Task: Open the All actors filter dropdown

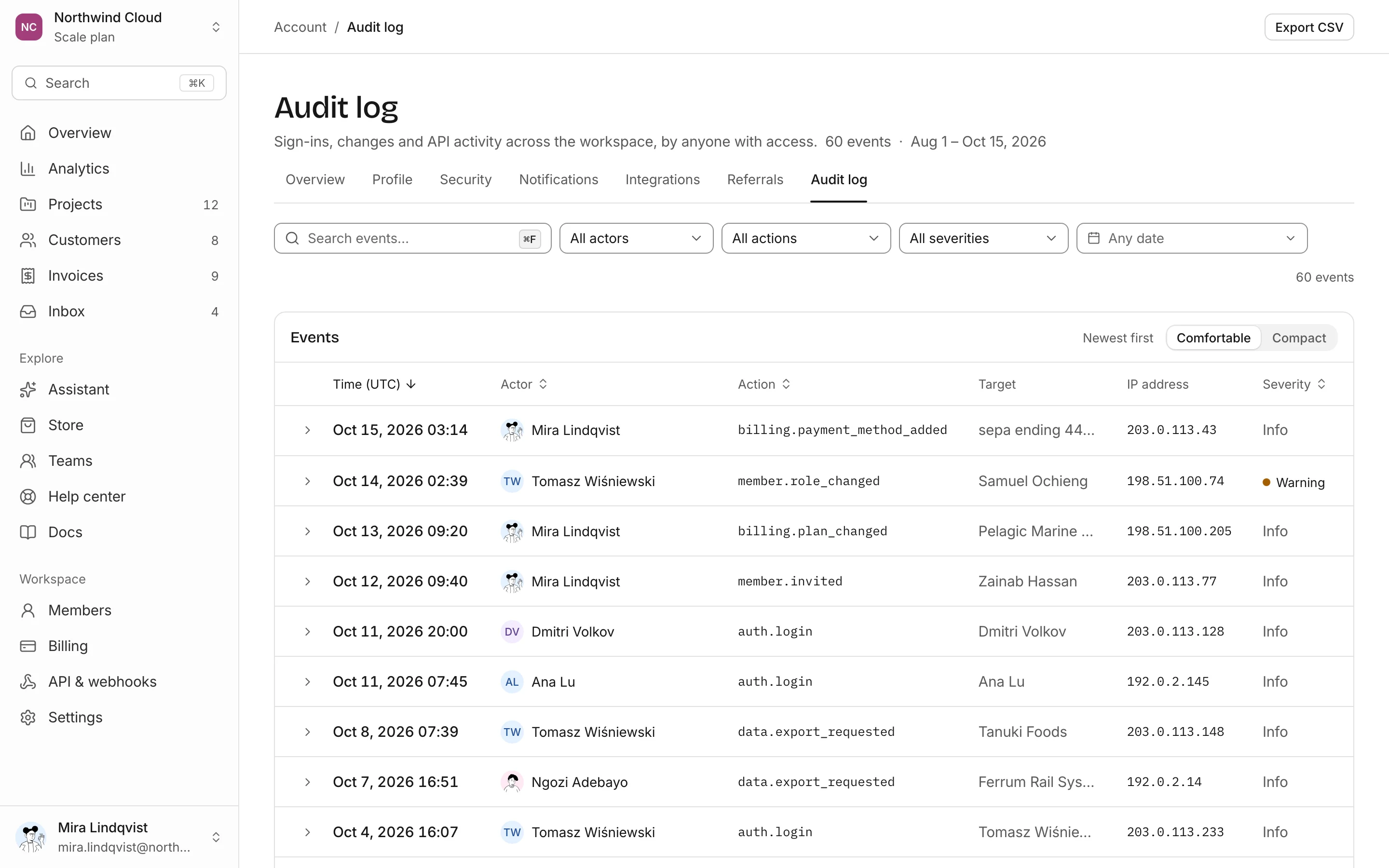Action: click(x=636, y=238)
